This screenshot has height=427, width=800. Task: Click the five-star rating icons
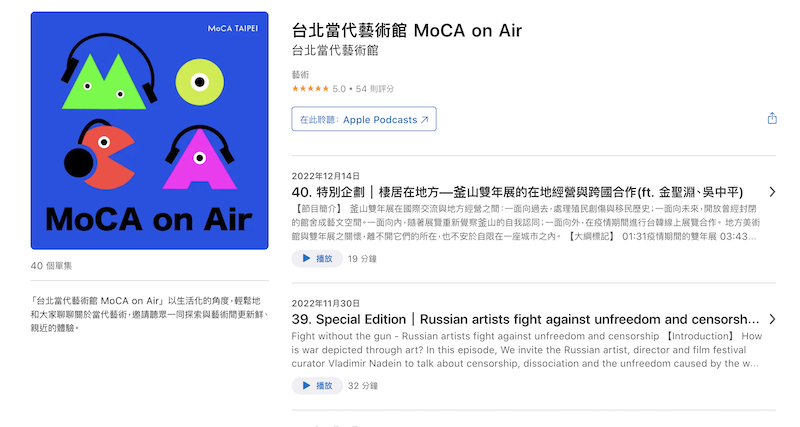(x=310, y=89)
